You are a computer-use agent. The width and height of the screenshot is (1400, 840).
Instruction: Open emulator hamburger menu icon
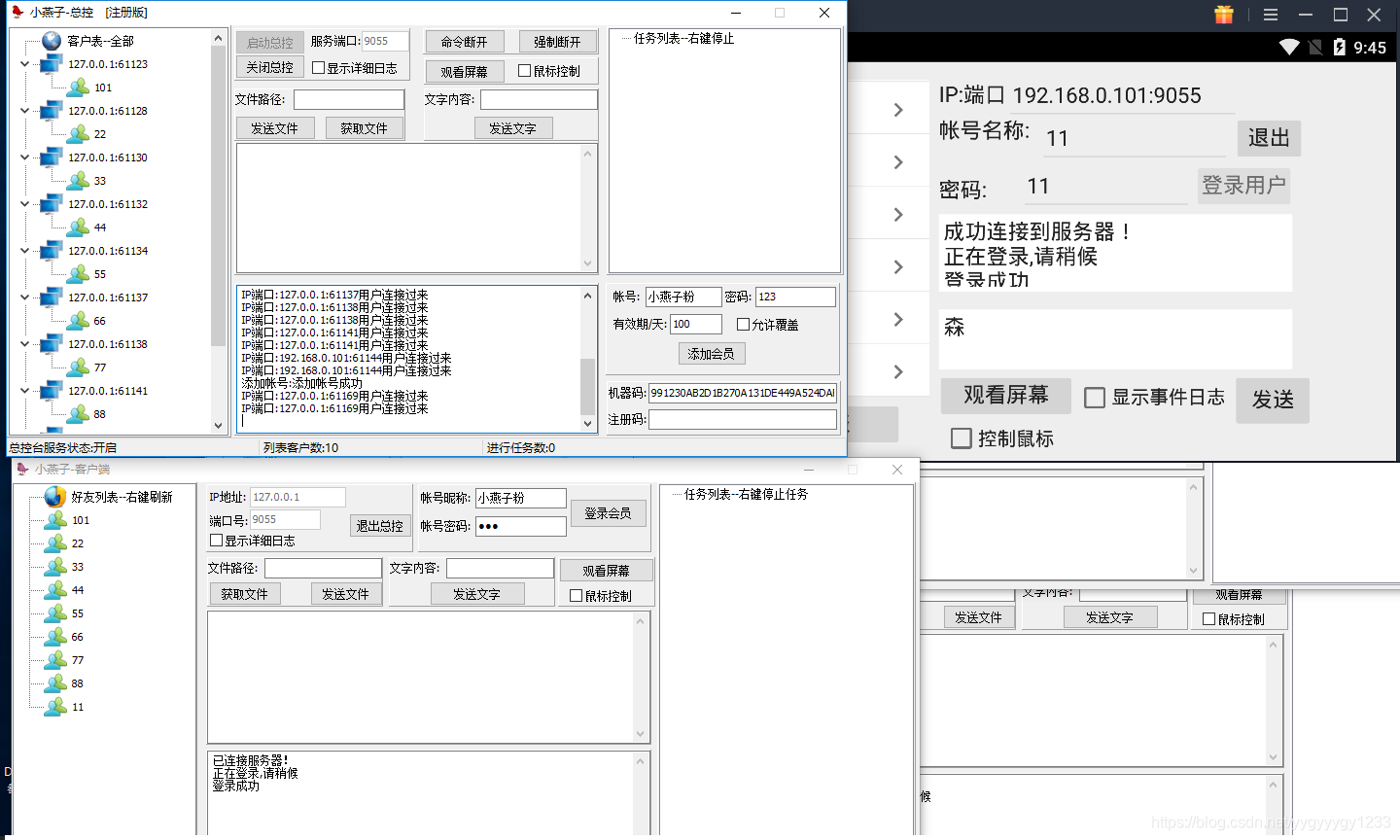(1271, 15)
